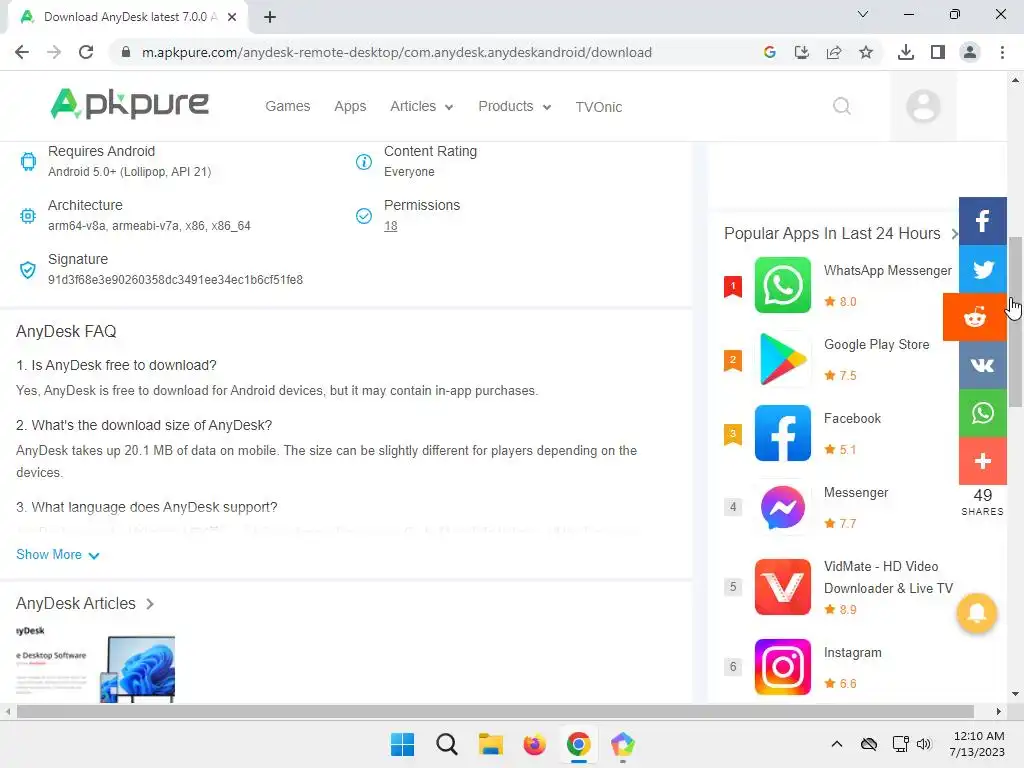Screen dimensions: 1024x768
Task: Launch Firefox from taskbar
Action: pyautogui.click(x=534, y=744)
